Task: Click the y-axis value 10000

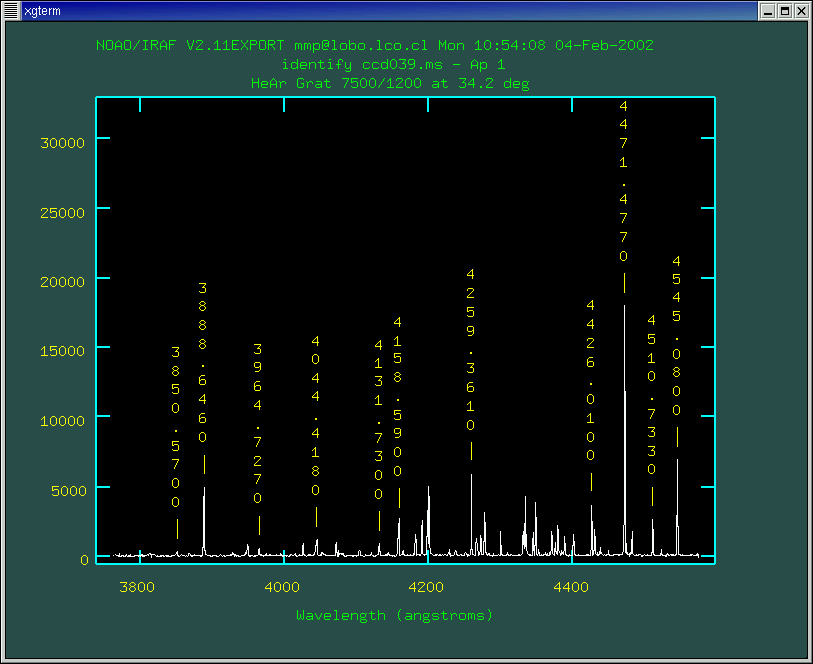Action: [x=62, y=420]
